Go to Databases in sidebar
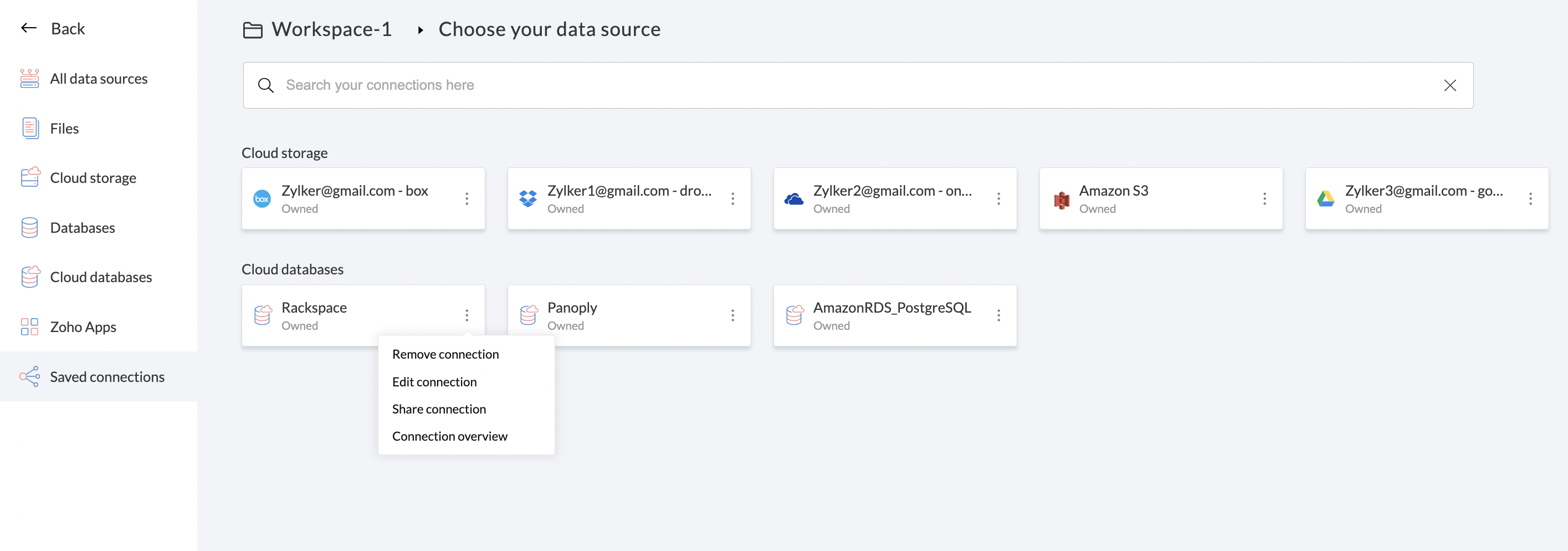 click(x=82, y=228)
